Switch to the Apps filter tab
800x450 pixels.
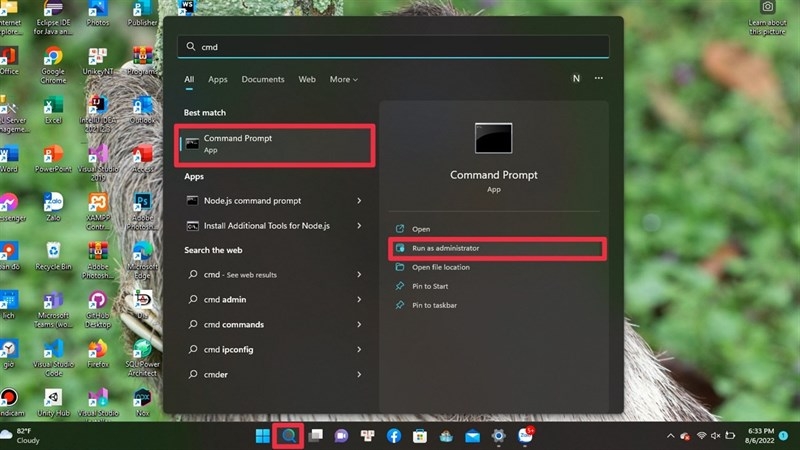[x=217, y=79]
